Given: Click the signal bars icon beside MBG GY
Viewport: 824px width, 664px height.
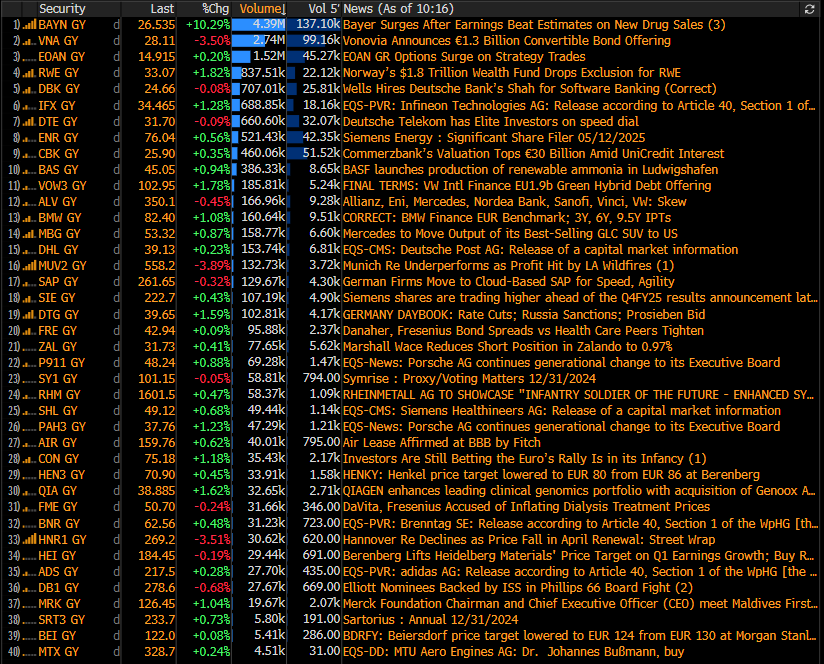Looking at the screenshot, I should click(x=29, y=234).
